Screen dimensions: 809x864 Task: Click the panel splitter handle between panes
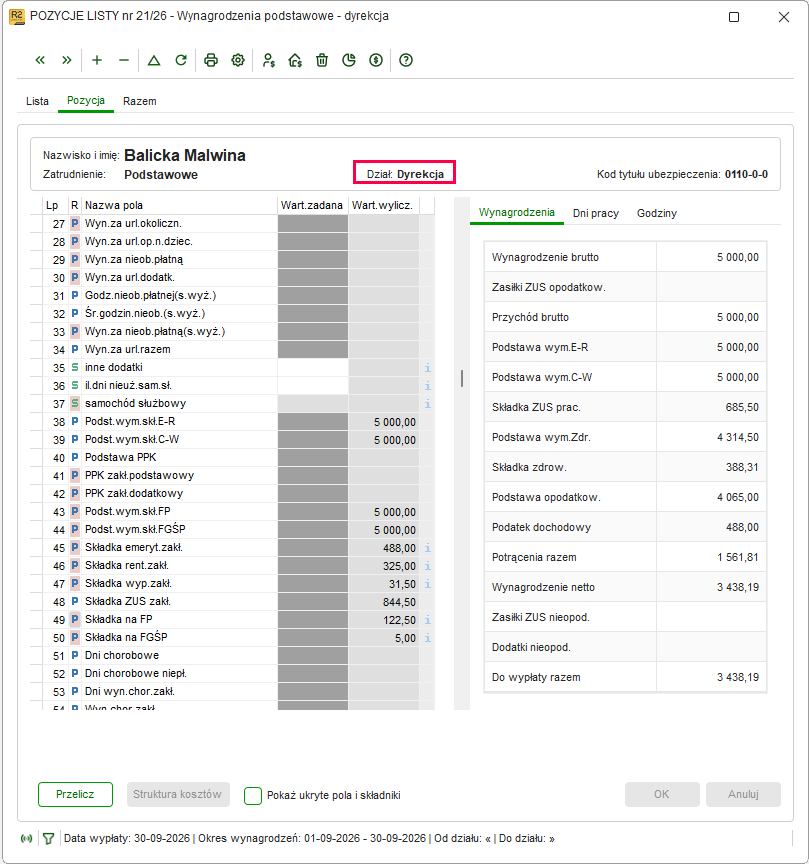click(462, 378)
